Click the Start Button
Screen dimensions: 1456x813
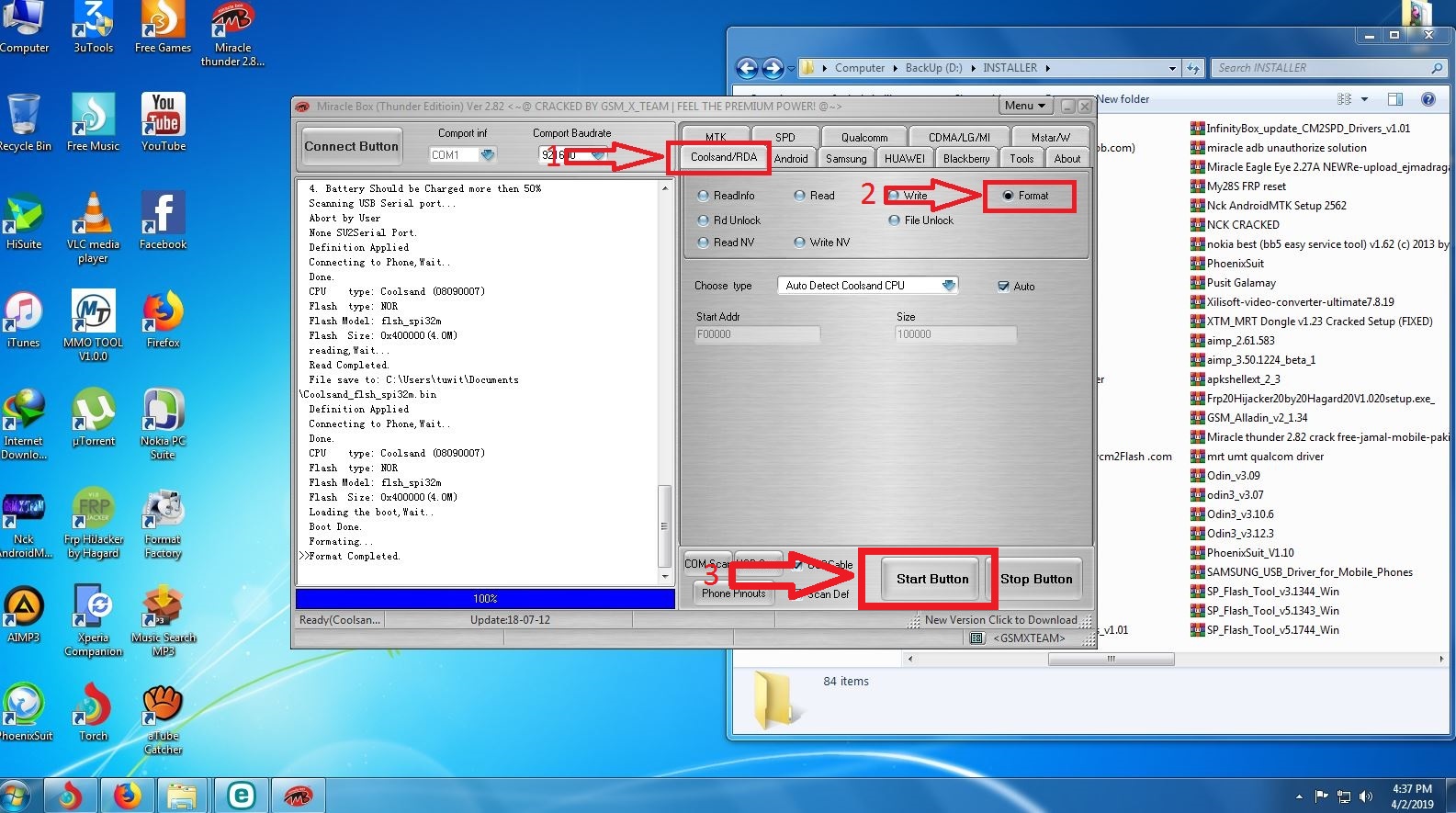coord(932,579)
